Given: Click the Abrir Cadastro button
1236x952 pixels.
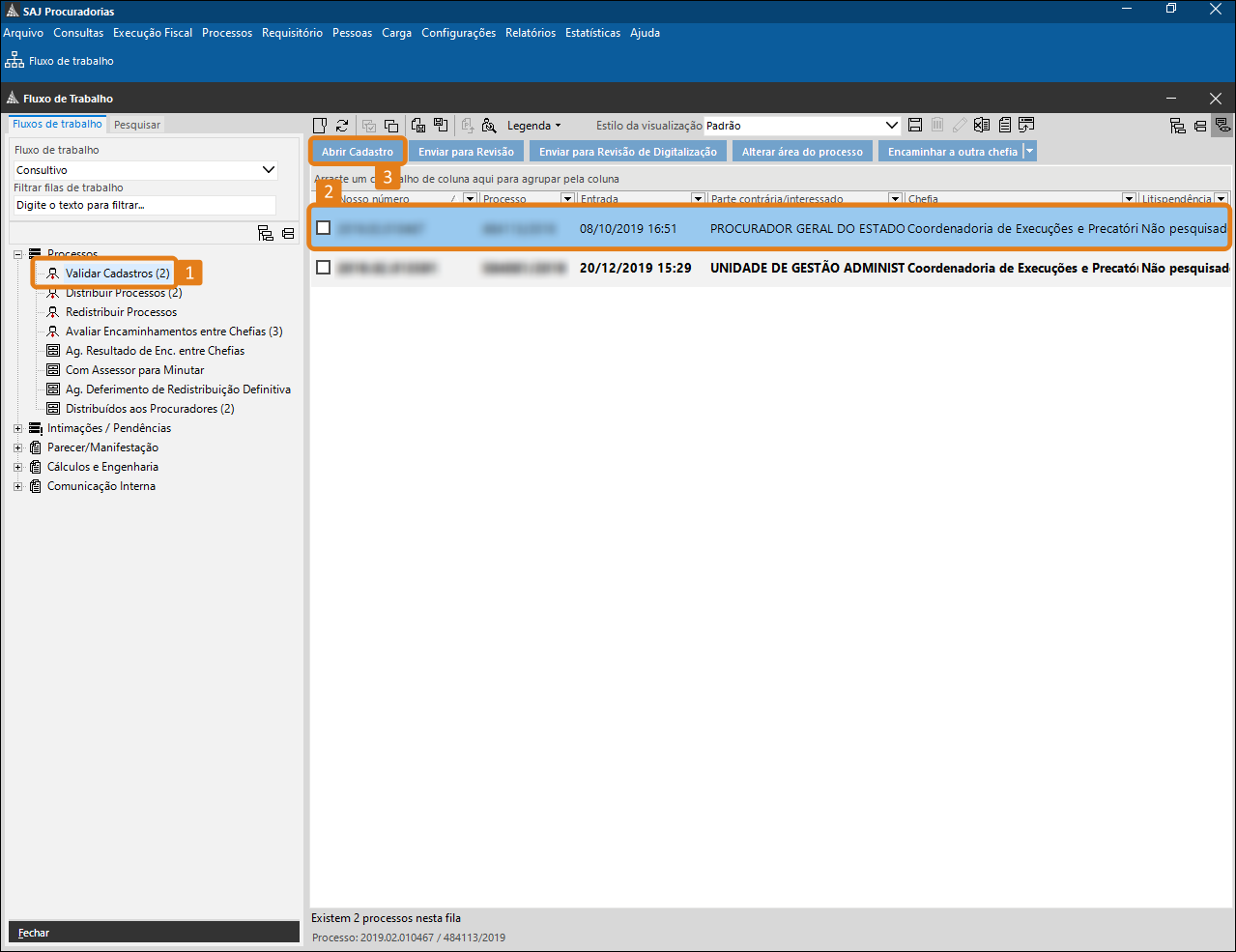Looking at the screenshot, I should coord(358,152).
